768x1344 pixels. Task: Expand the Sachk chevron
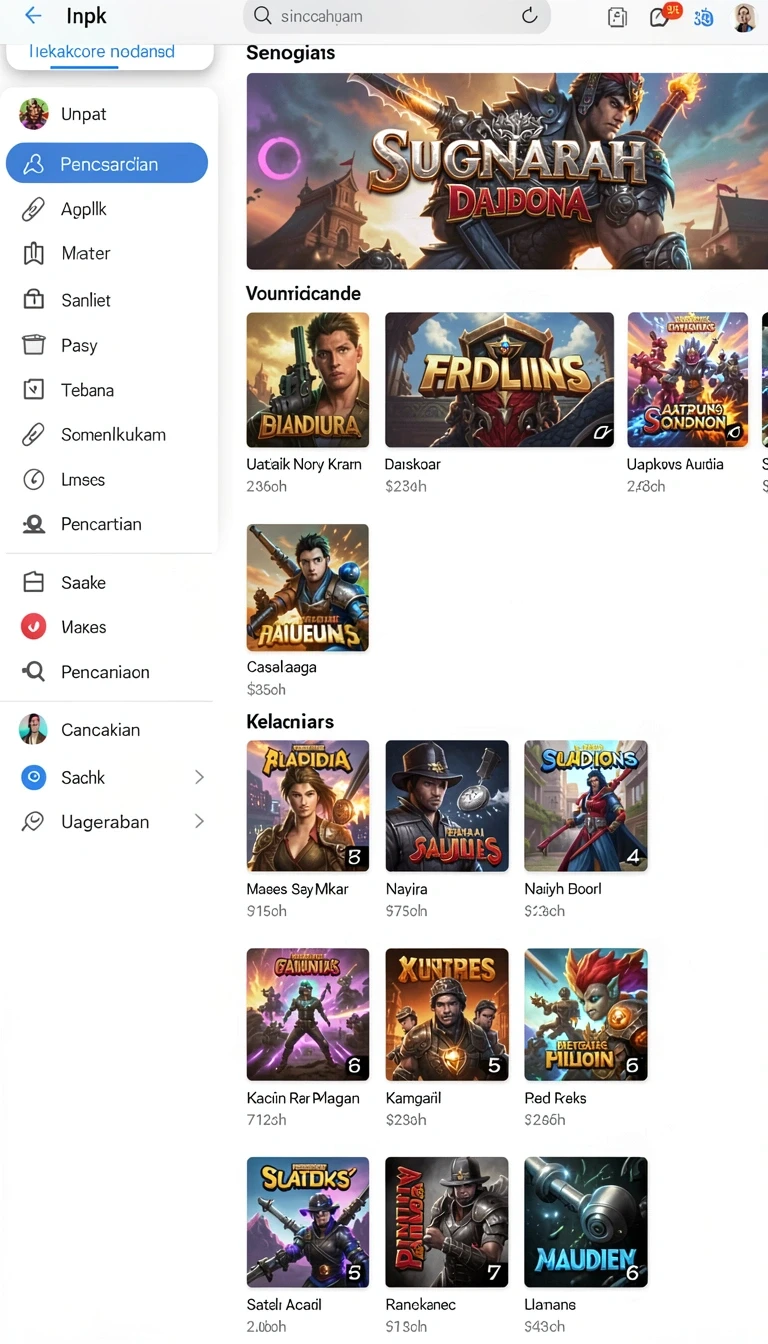coord(199,777)
